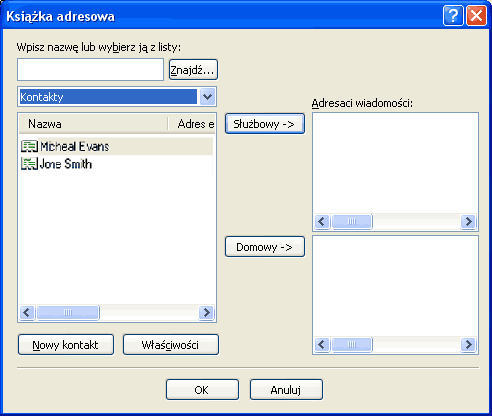Click right arrow on Służbowy recipients scrollbar
The height and width of the screenshot is (416, 492).
468,221
